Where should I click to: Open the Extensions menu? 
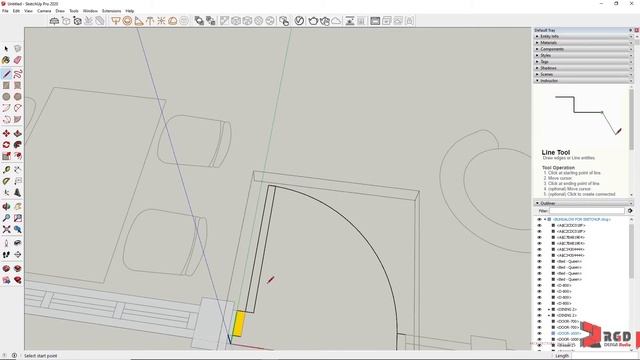[111, 11]
